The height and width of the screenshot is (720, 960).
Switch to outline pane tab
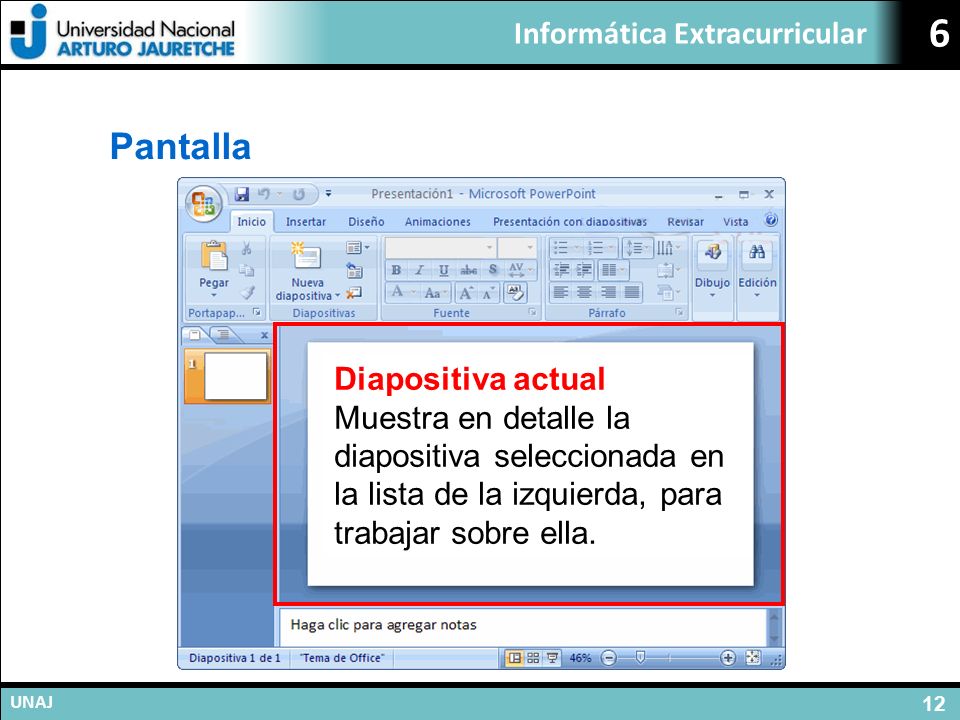pyautogui.click(x=225, y=334)
